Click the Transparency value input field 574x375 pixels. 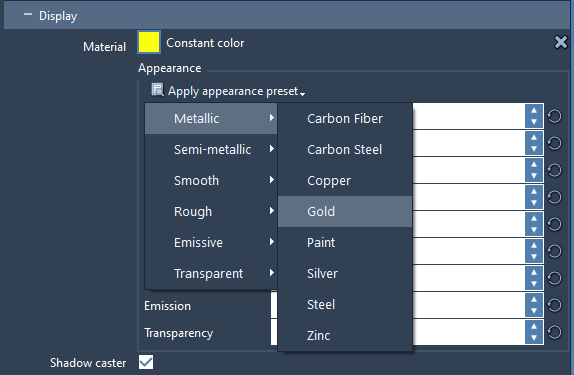(469, 332)
